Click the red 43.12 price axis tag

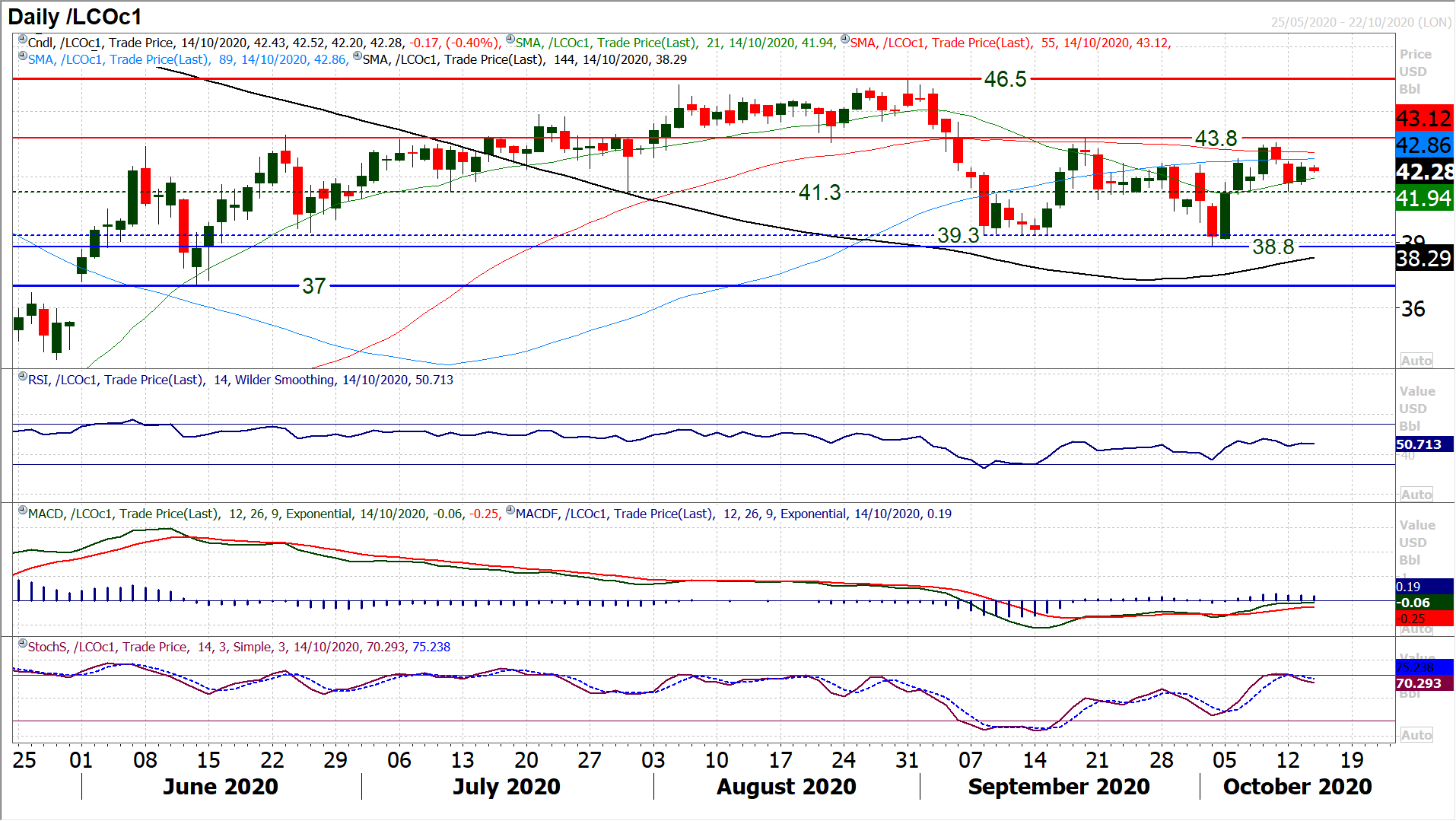pyautogui.click(x=1424, y=119)
